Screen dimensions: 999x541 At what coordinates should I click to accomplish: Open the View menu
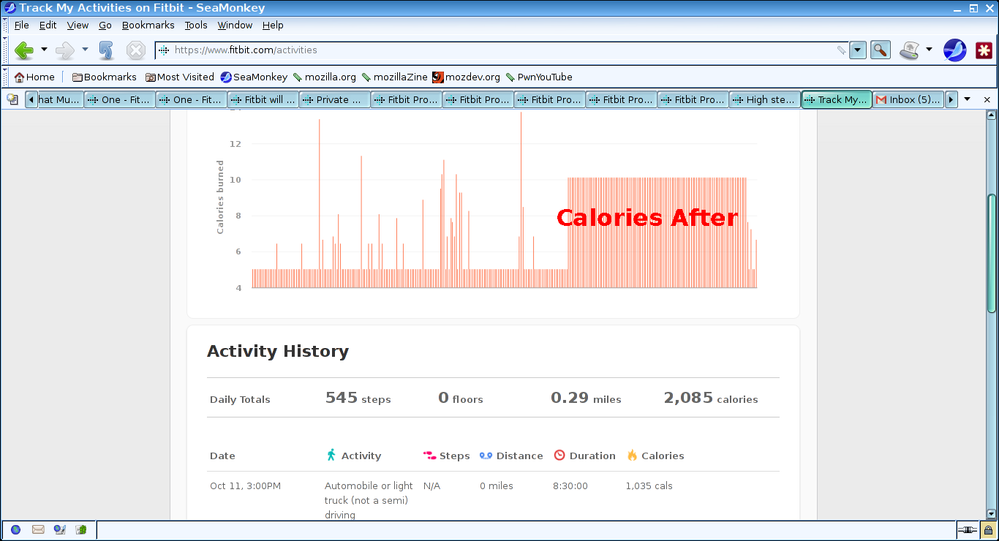[78, 25]
